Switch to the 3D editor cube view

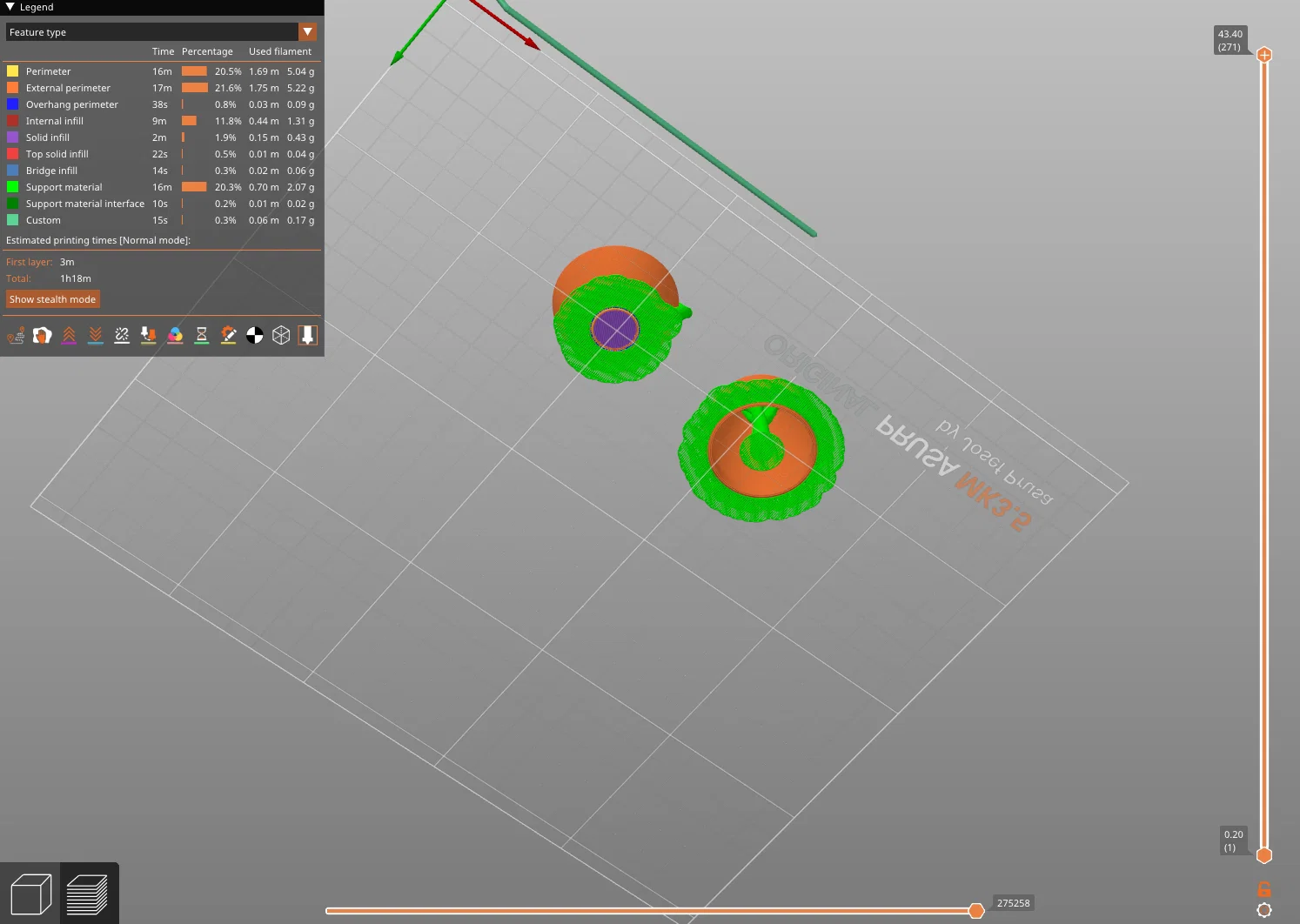coord(30,894)
